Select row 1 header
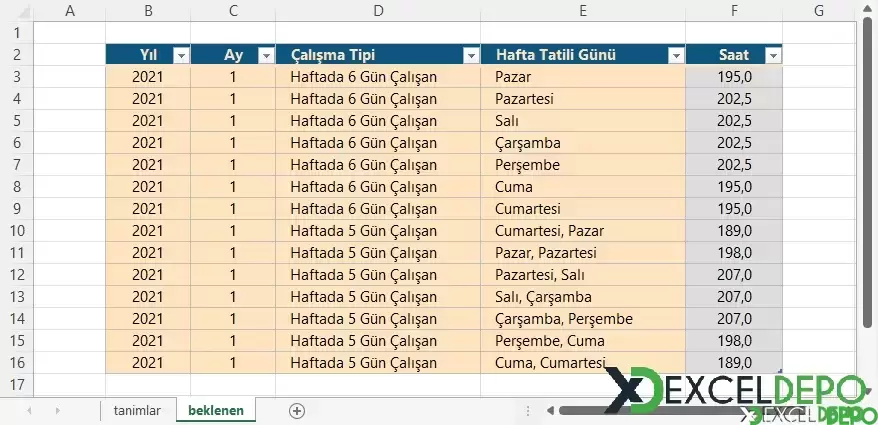The width and height of the screenshot is (878, 425). (17, 32)
